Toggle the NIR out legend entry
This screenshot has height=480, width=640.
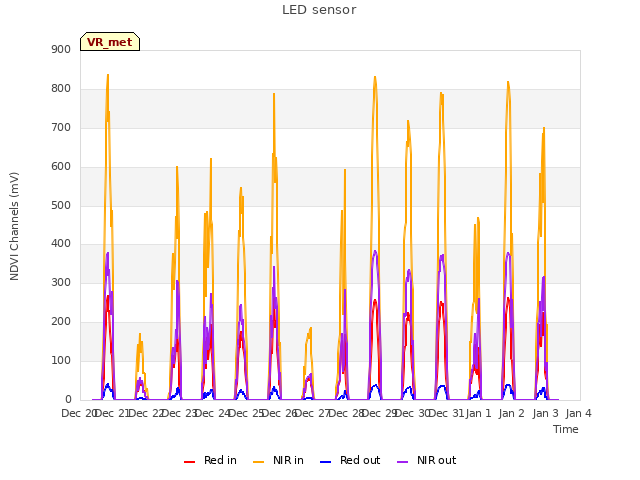pyautogui.click(x=426, y=460)
